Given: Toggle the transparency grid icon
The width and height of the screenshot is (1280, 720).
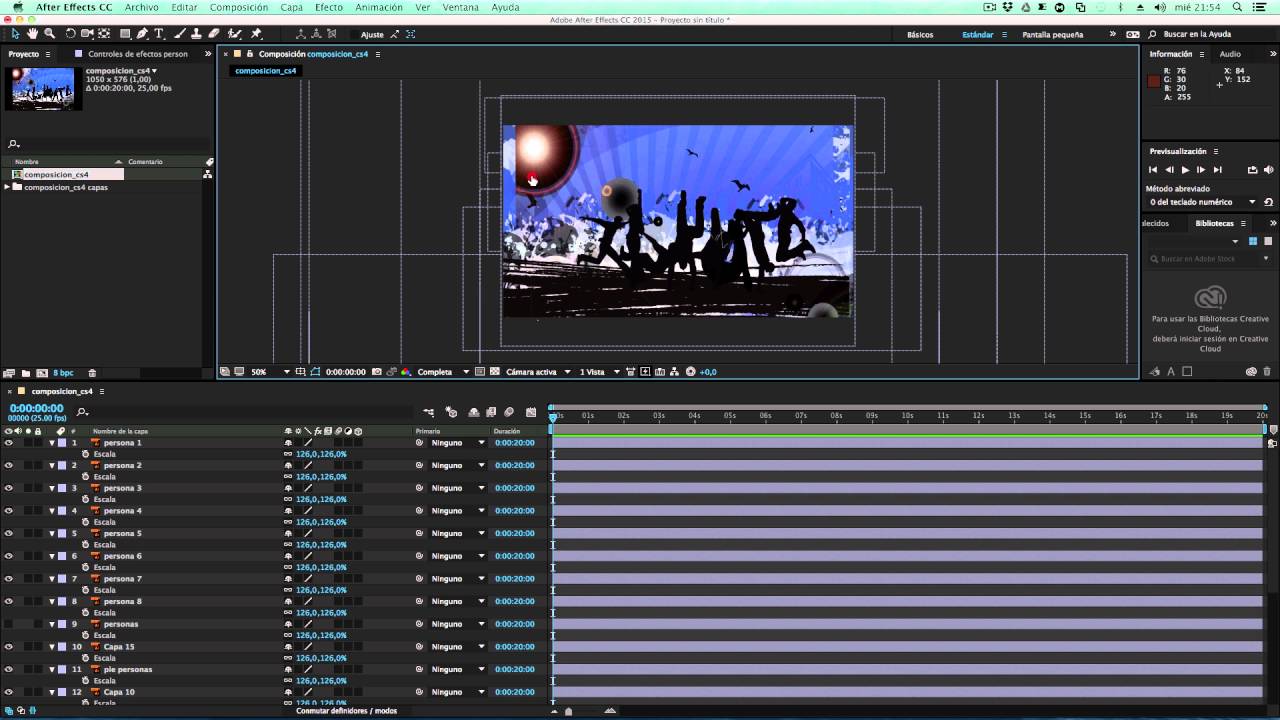Looking at the screenshot, I should click(x=494, y=372).
